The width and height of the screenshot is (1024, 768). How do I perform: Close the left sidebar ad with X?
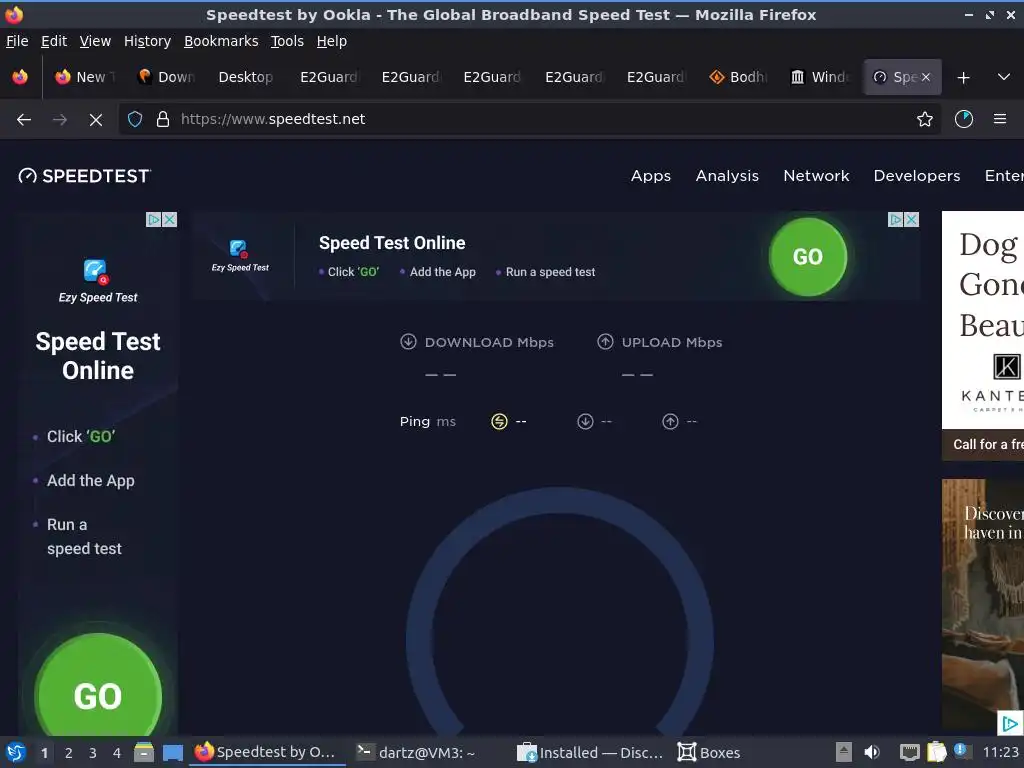click(169, 219)
